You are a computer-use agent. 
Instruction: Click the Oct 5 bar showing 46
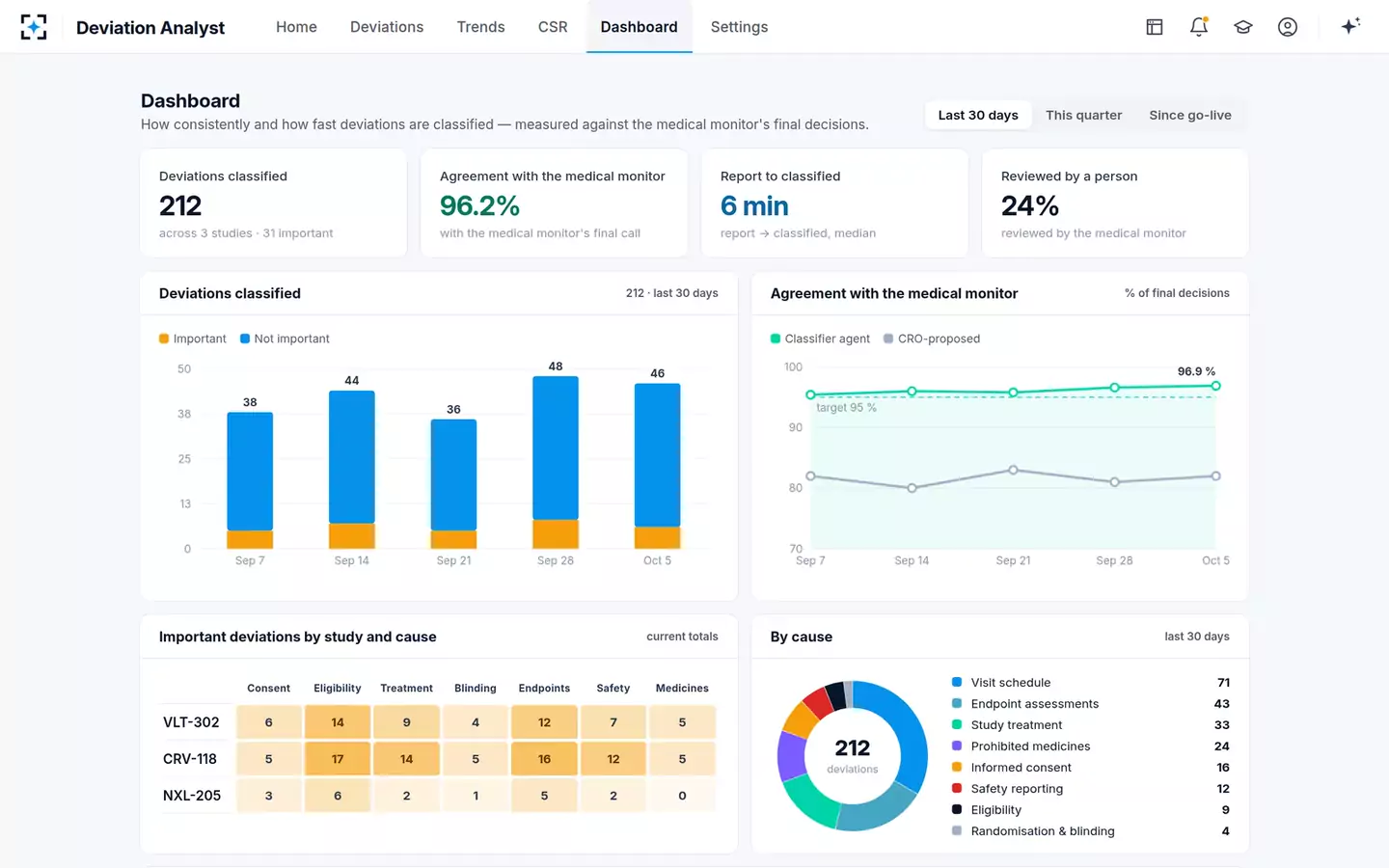coord(658,466)
